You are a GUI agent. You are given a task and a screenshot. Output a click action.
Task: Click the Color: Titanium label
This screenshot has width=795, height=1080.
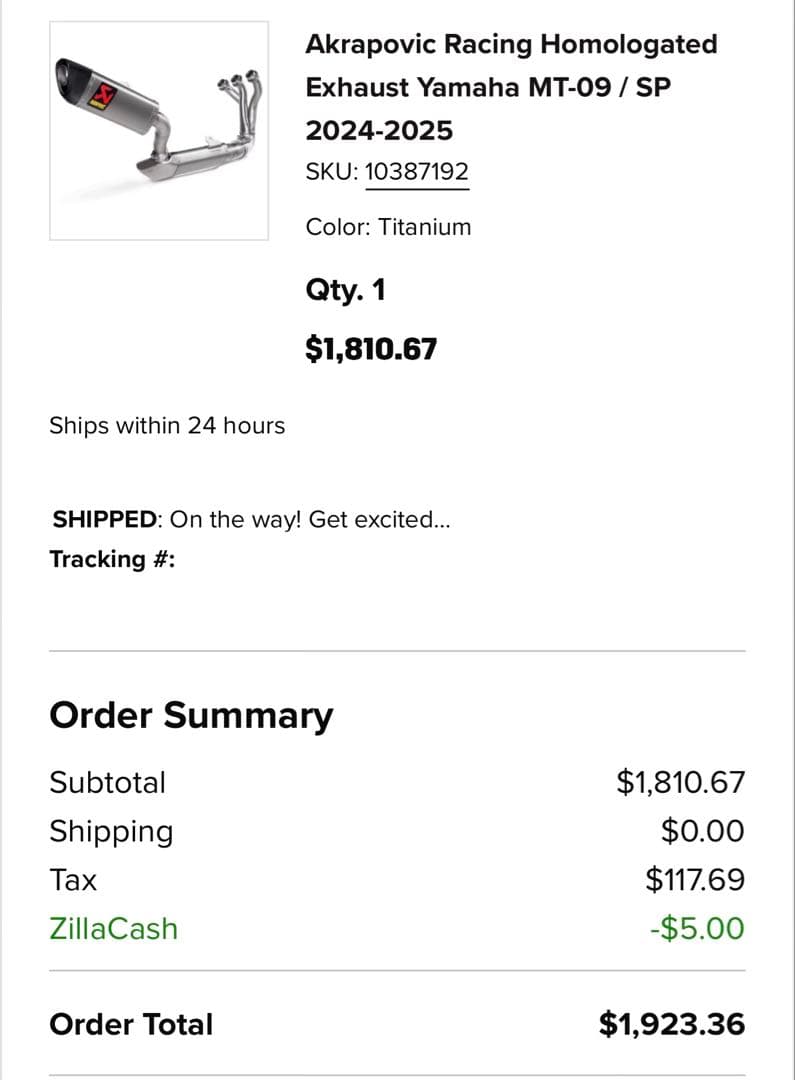[x=388, y=226]
